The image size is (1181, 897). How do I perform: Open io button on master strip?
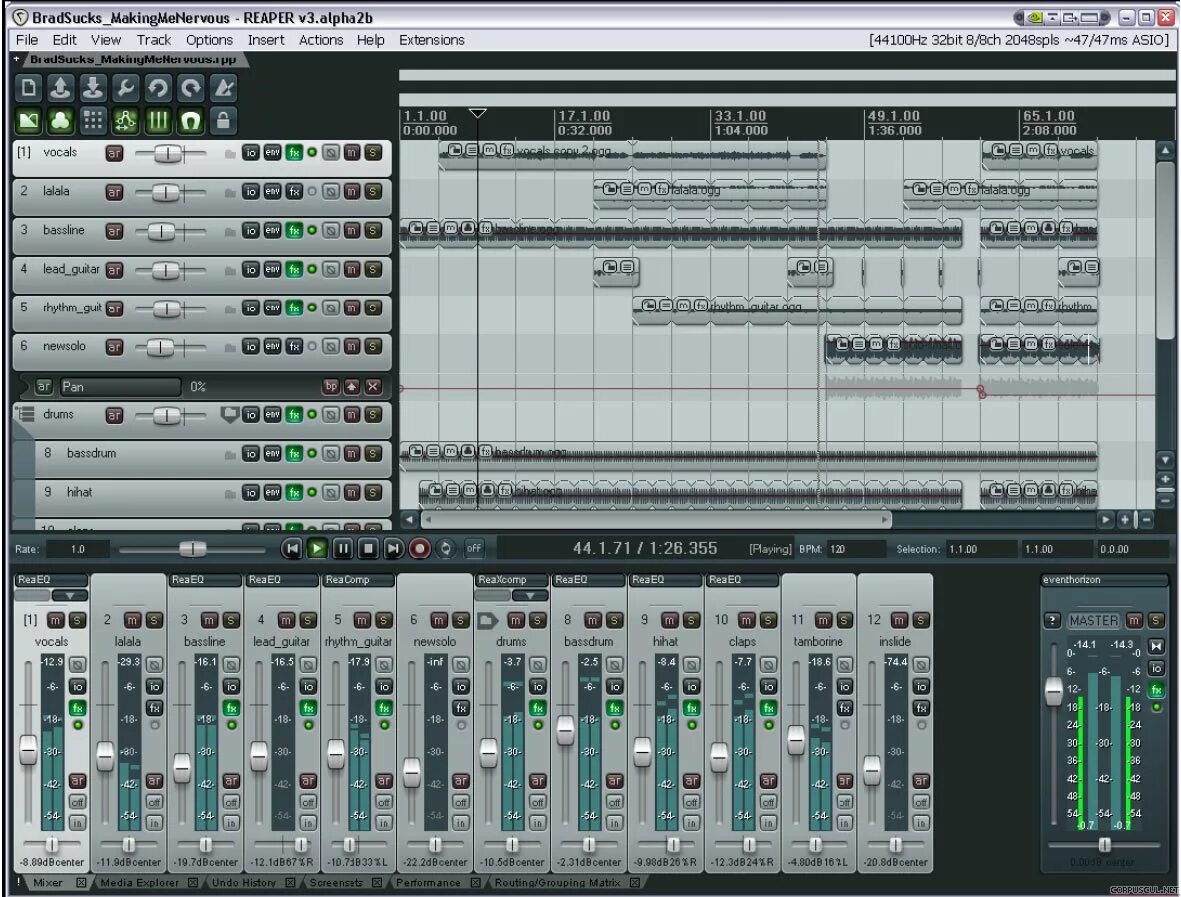click(x=1156, y=668)
